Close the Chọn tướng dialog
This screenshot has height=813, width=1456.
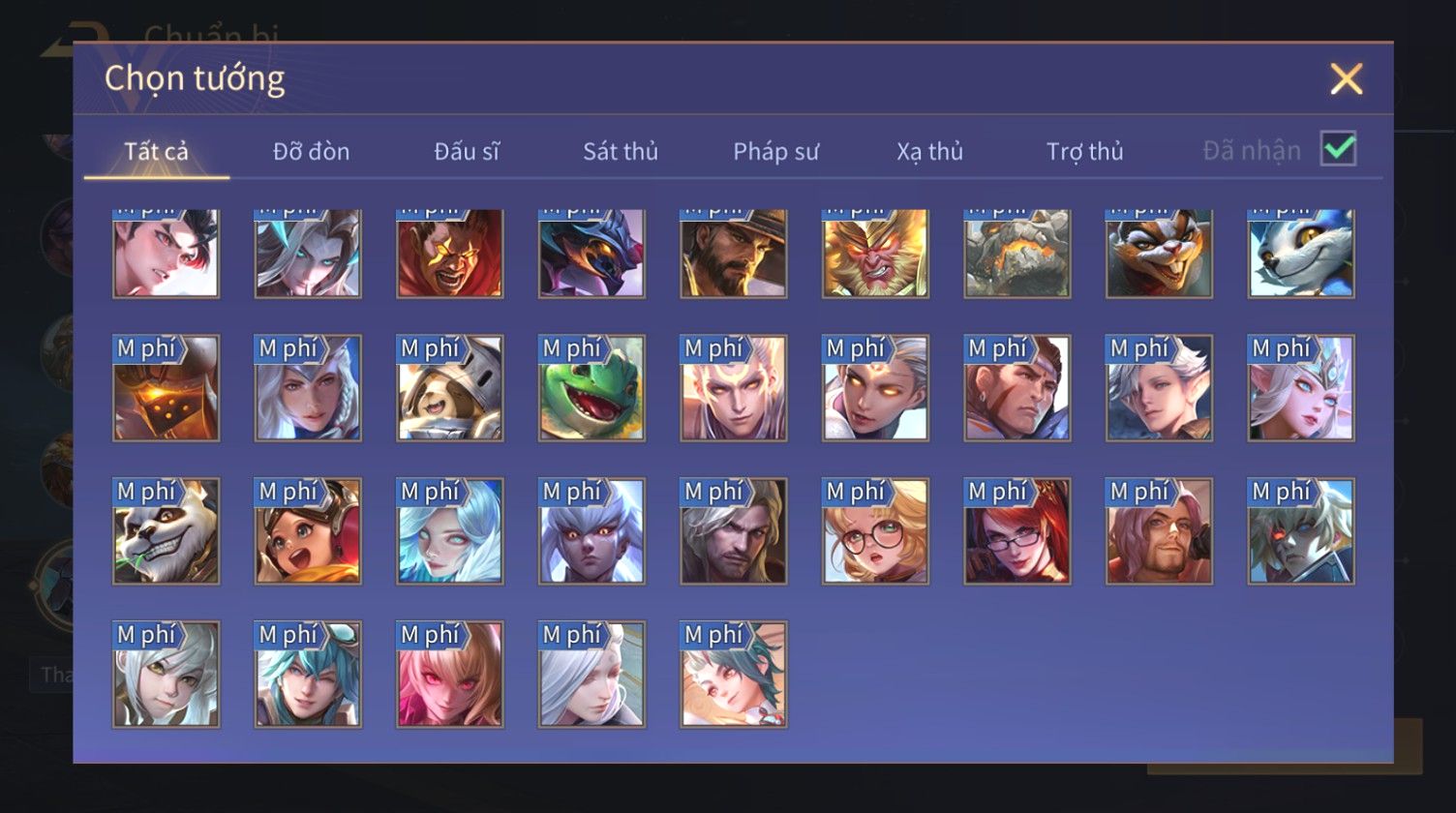point(1346,78)
